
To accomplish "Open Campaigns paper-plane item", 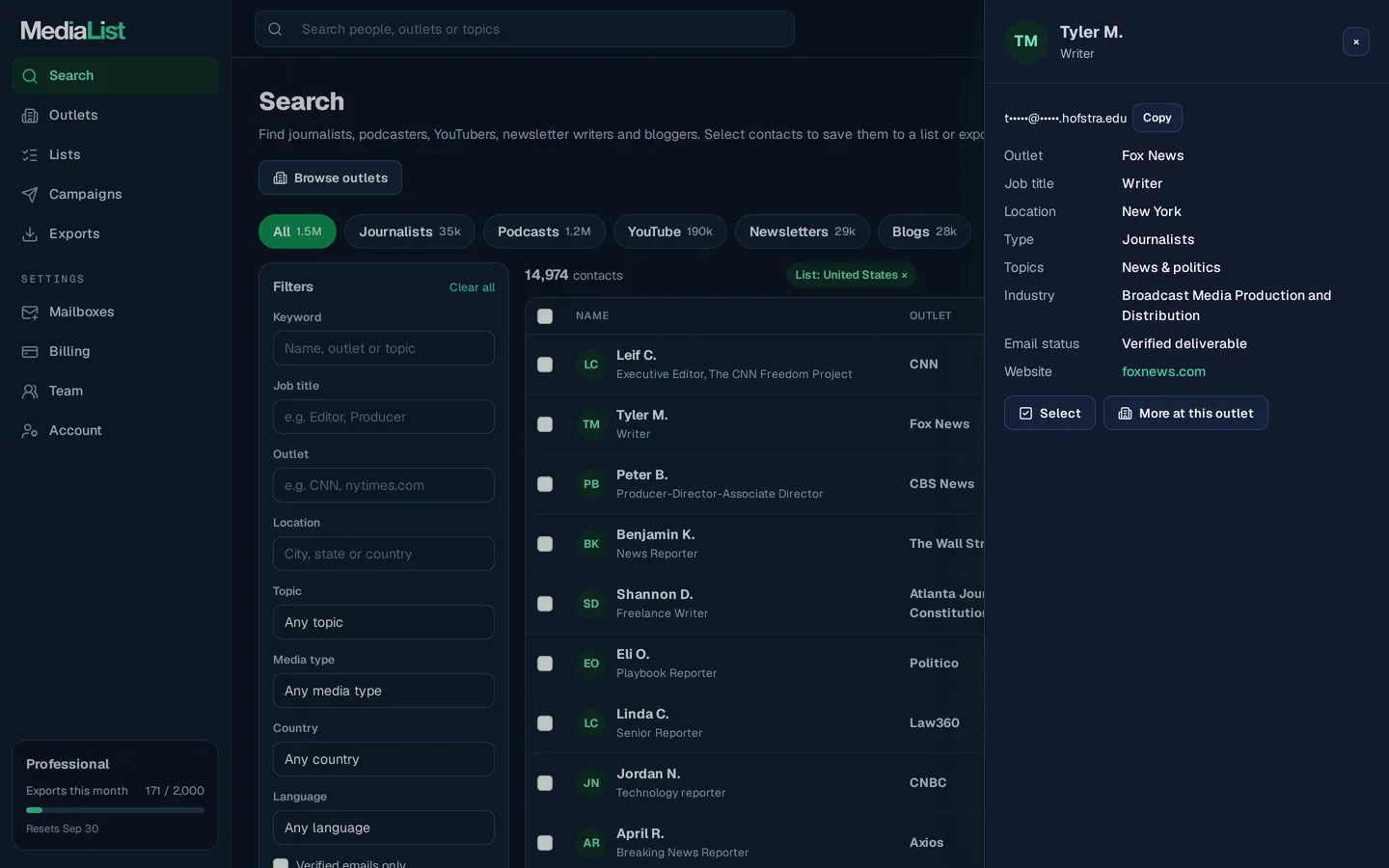I will coord(115,194).
